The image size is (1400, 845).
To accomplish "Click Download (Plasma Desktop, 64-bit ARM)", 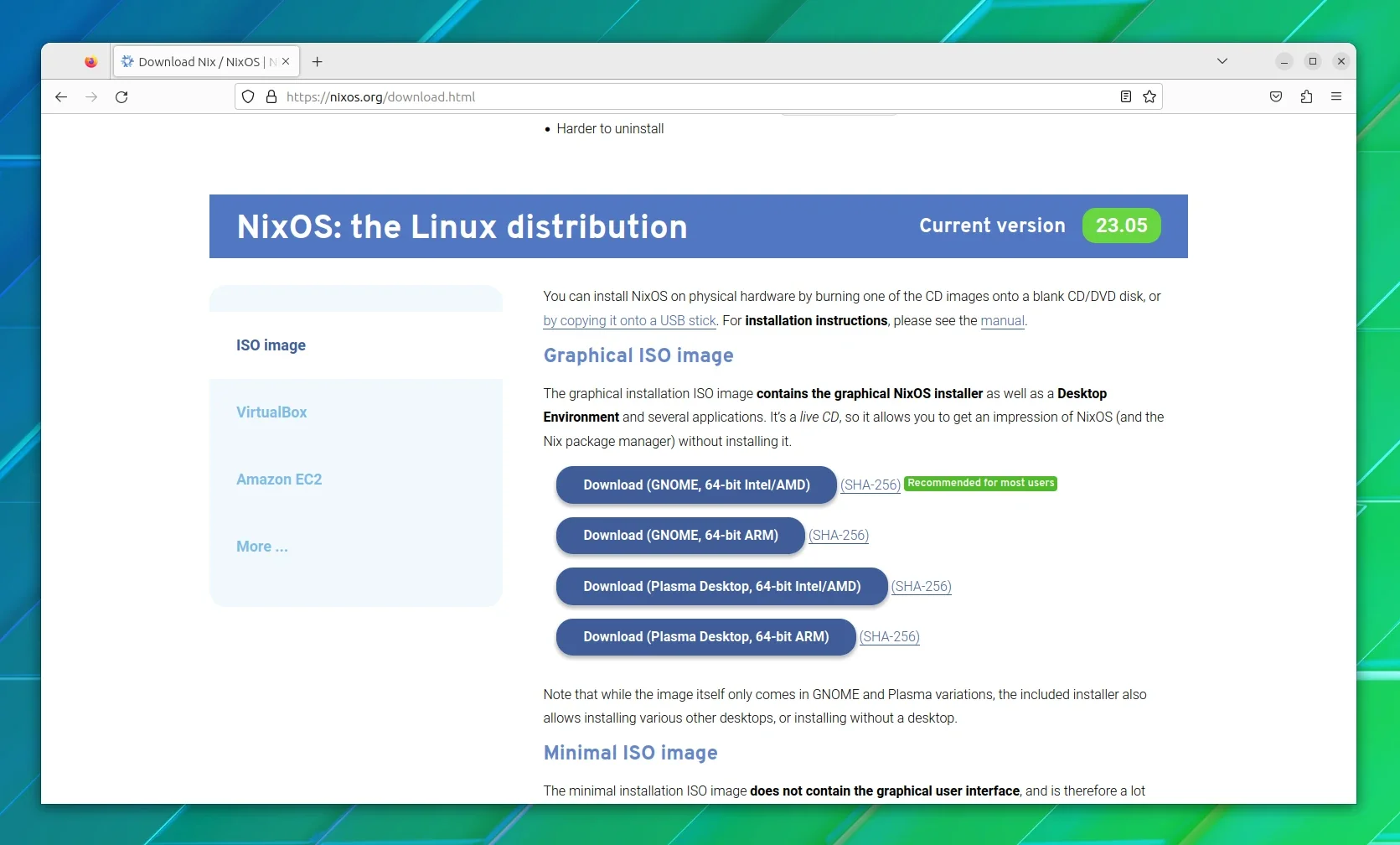I will (705, 637).
